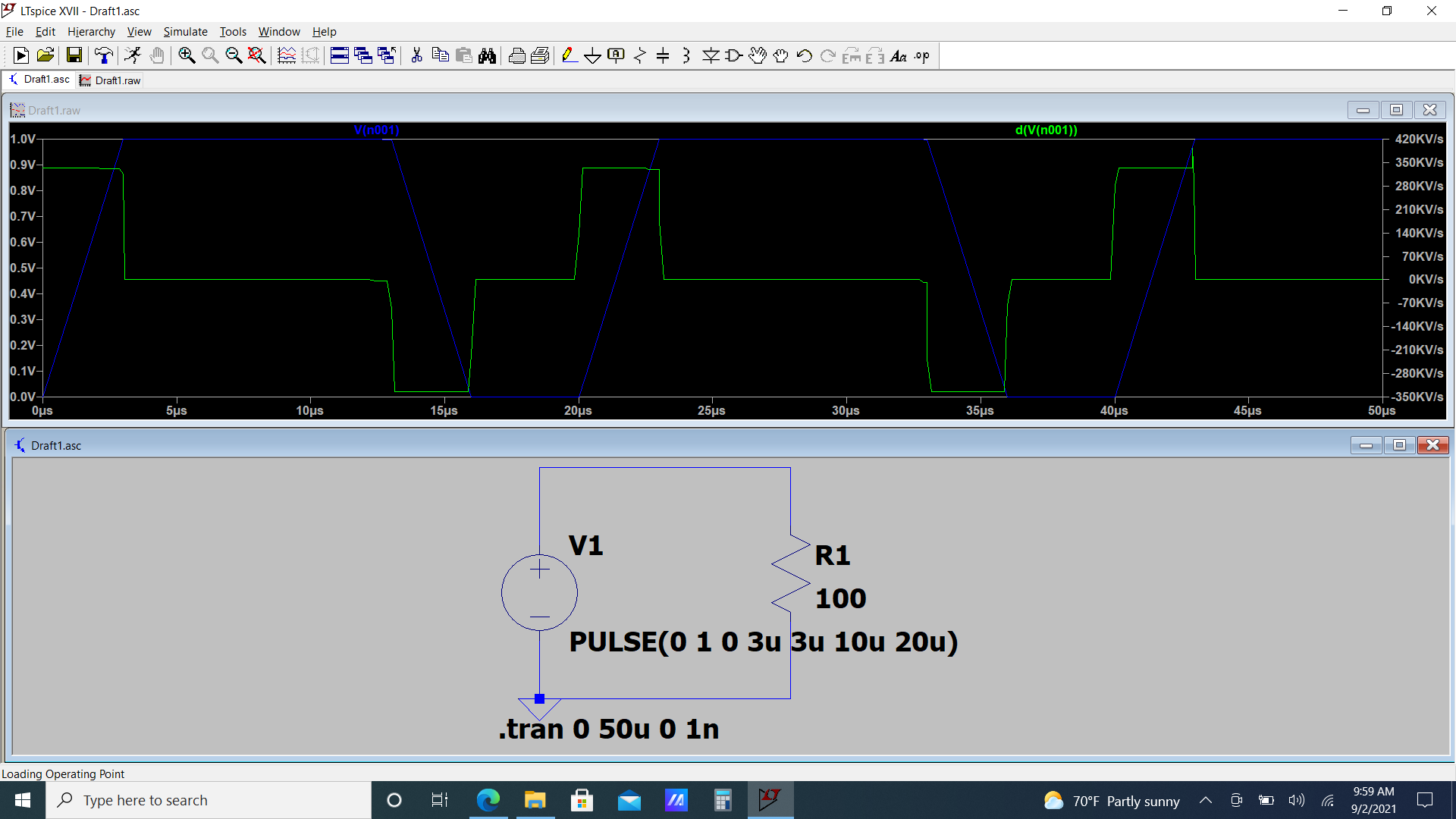
Task: Open the Simulate menu
Action: (x=185, y=31)
